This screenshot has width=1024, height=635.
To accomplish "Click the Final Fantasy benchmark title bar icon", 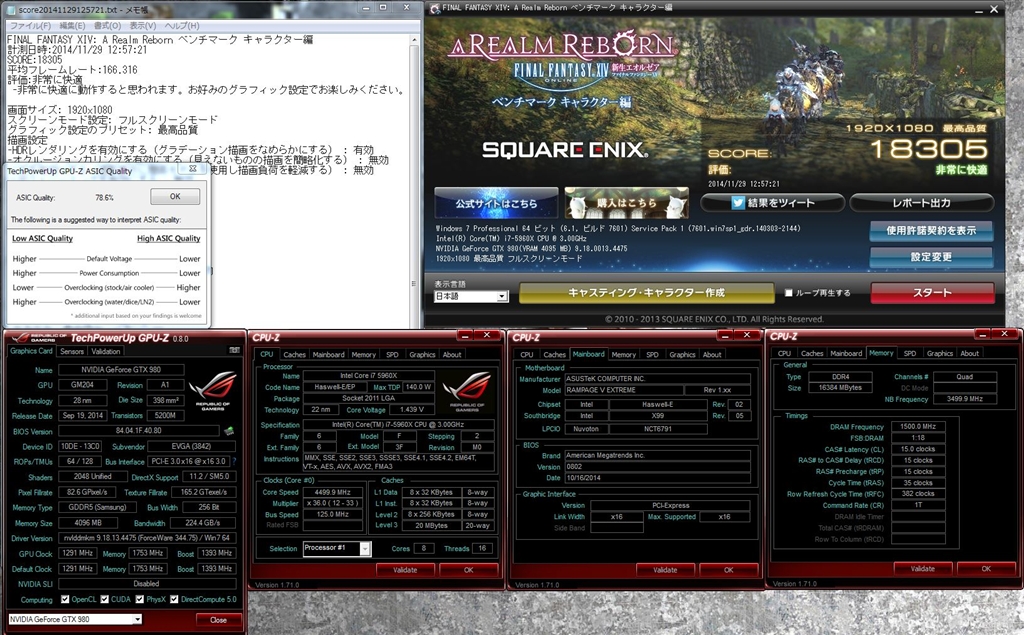I will [435, 8].
